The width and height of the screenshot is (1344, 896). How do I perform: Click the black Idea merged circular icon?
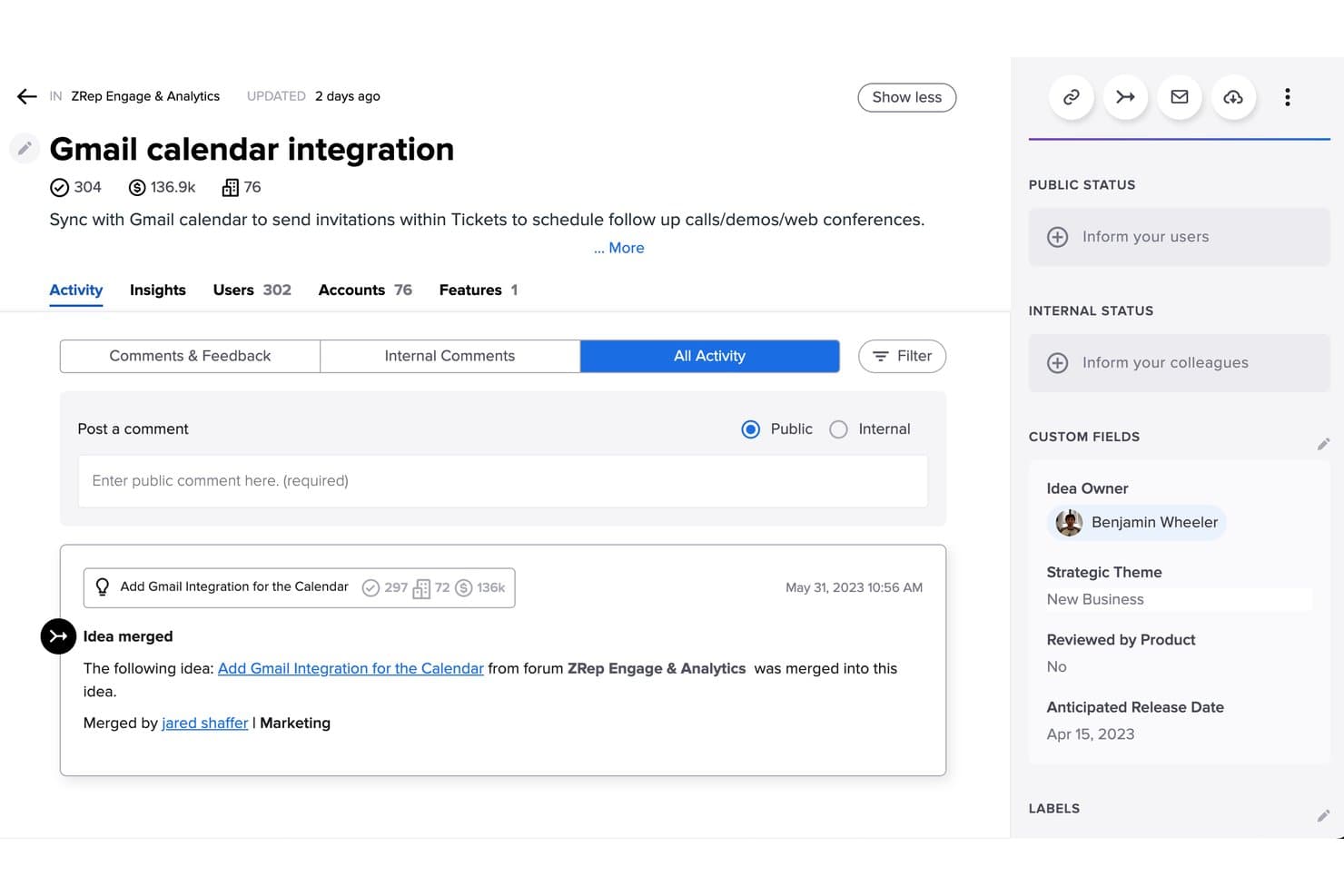pyautogui.click(x=58, y=636)
